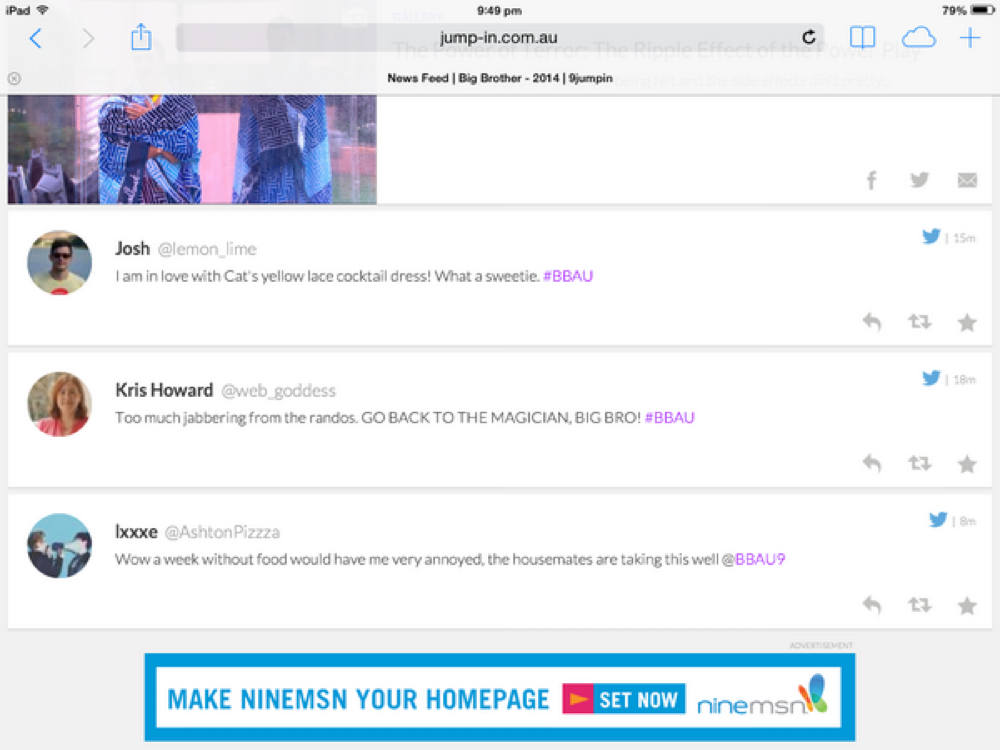Open Twitter bird icon on Kris Howard's tweet
This screenshot has height=750, width=1000.
point(931,378)
